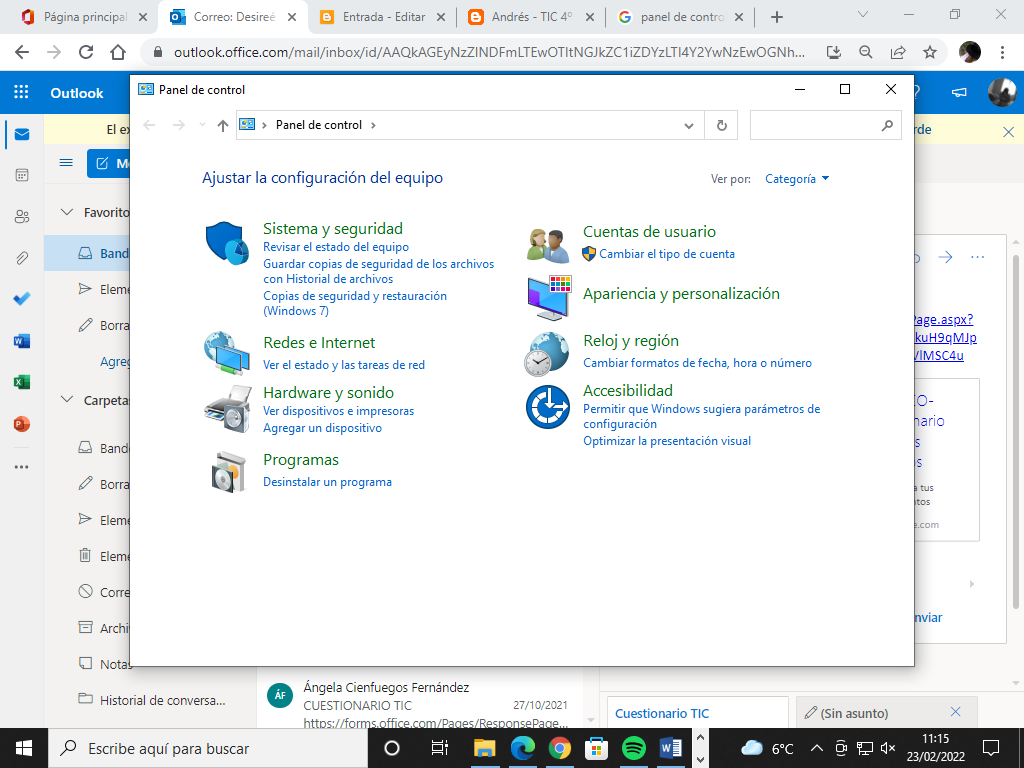Click the Control Panel search magnifier icon
This screenshot has width=1024, height=768.
point(886,125)
